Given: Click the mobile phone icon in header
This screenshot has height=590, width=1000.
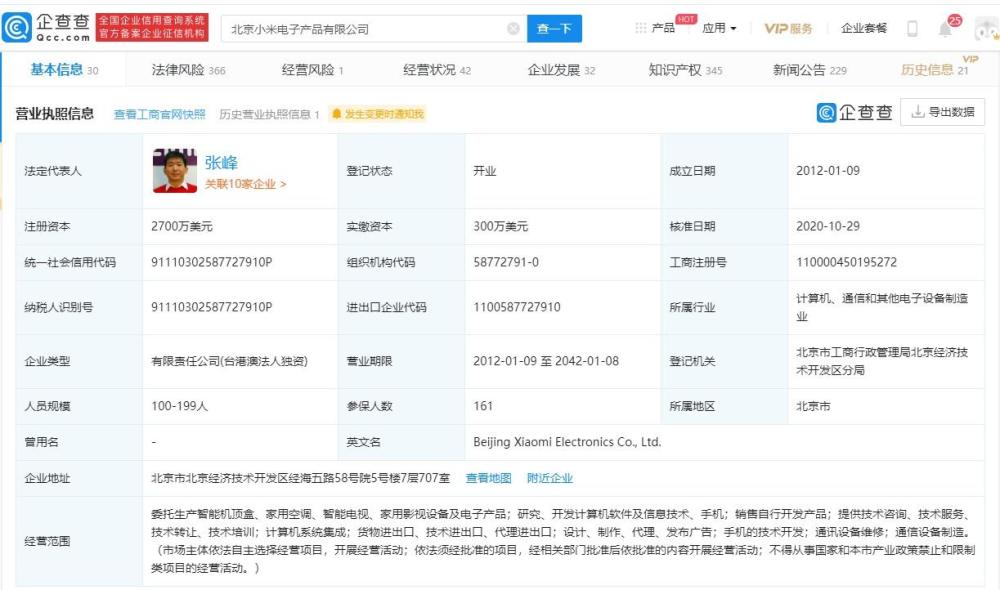Looking at the screenshot, I should 912,28.
